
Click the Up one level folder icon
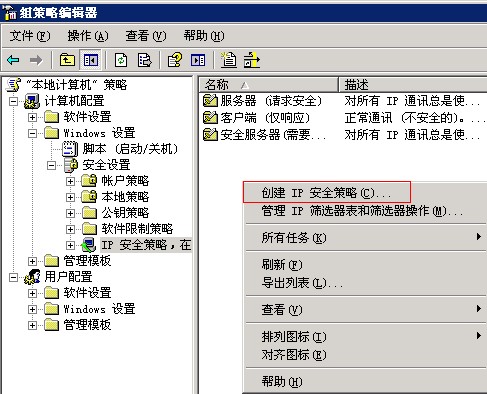click(x=67, y=60)
